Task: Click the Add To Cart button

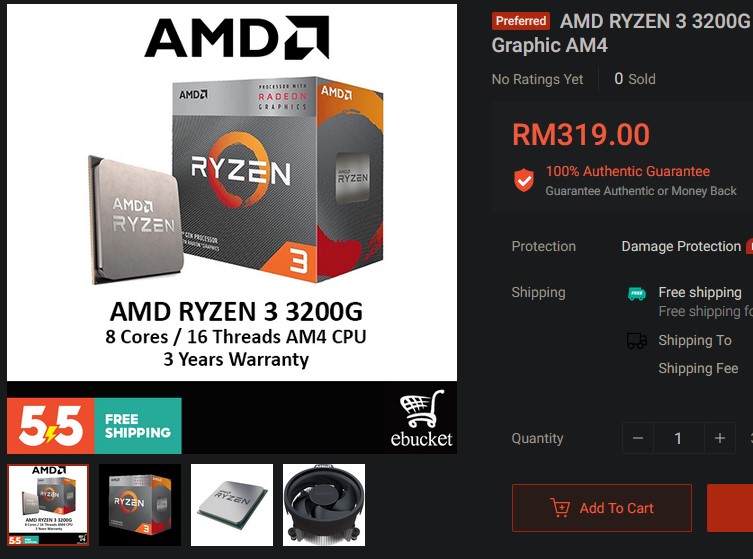Action: pyautogui.click(x=602, y=508)
